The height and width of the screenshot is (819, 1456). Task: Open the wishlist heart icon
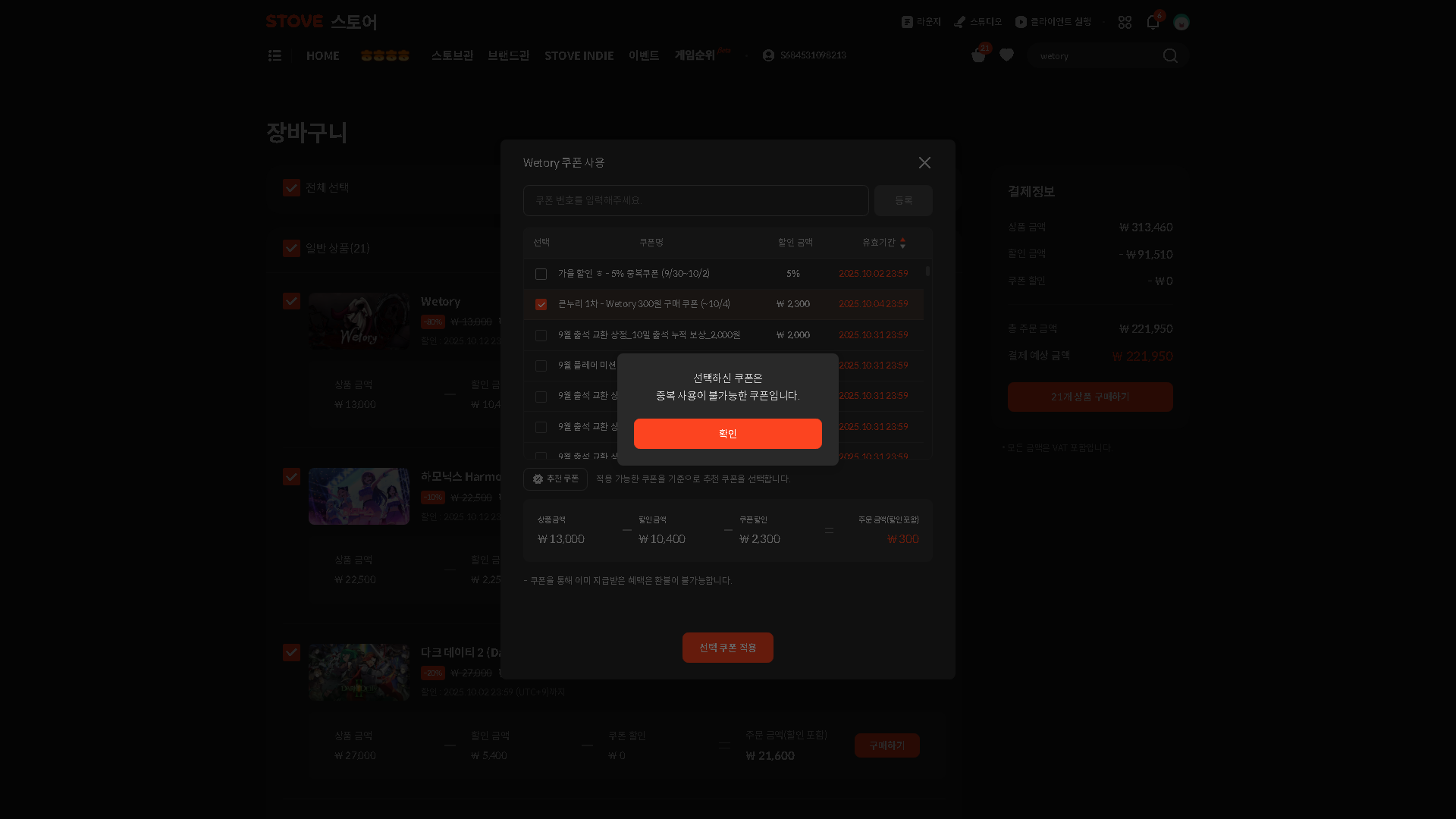1007,55
